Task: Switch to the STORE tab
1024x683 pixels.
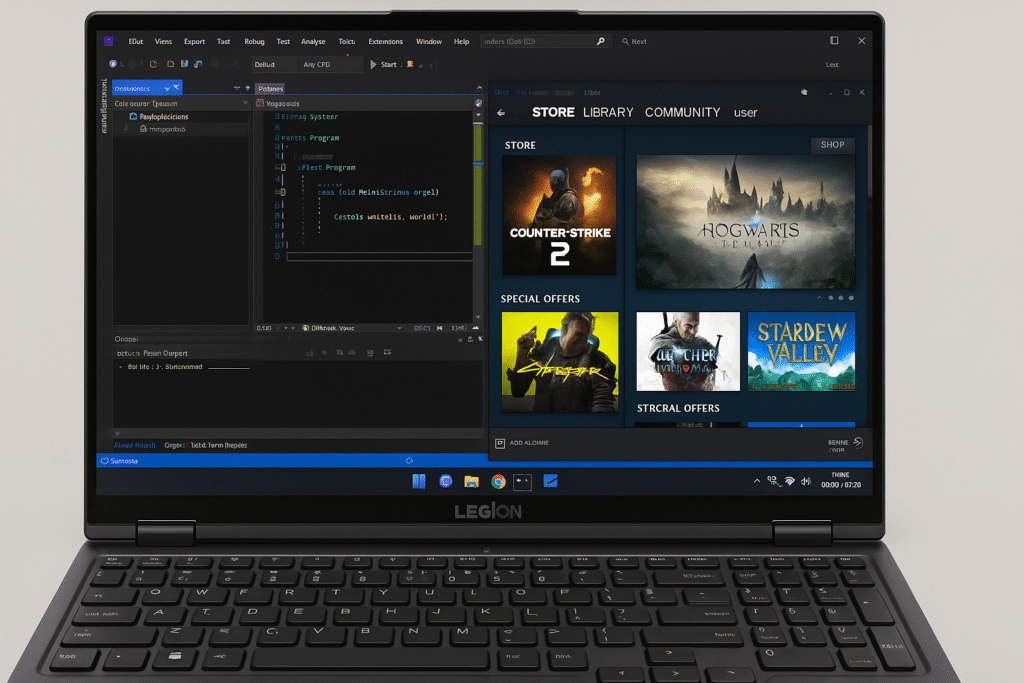Action: click(553, 112)
